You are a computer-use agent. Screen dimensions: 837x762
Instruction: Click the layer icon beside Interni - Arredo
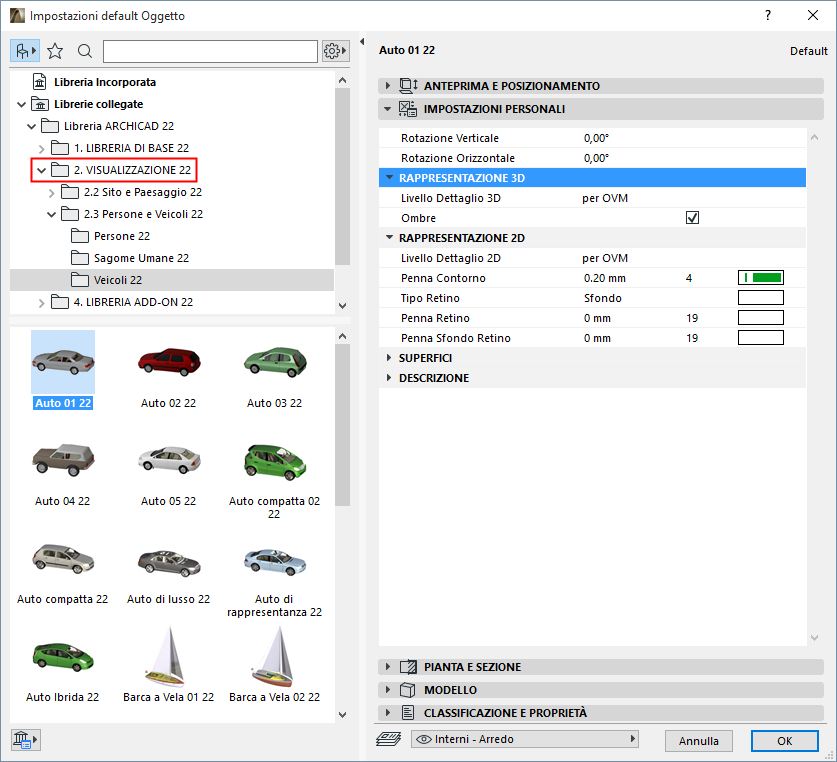pyautogui.click(x=389, y=740)
